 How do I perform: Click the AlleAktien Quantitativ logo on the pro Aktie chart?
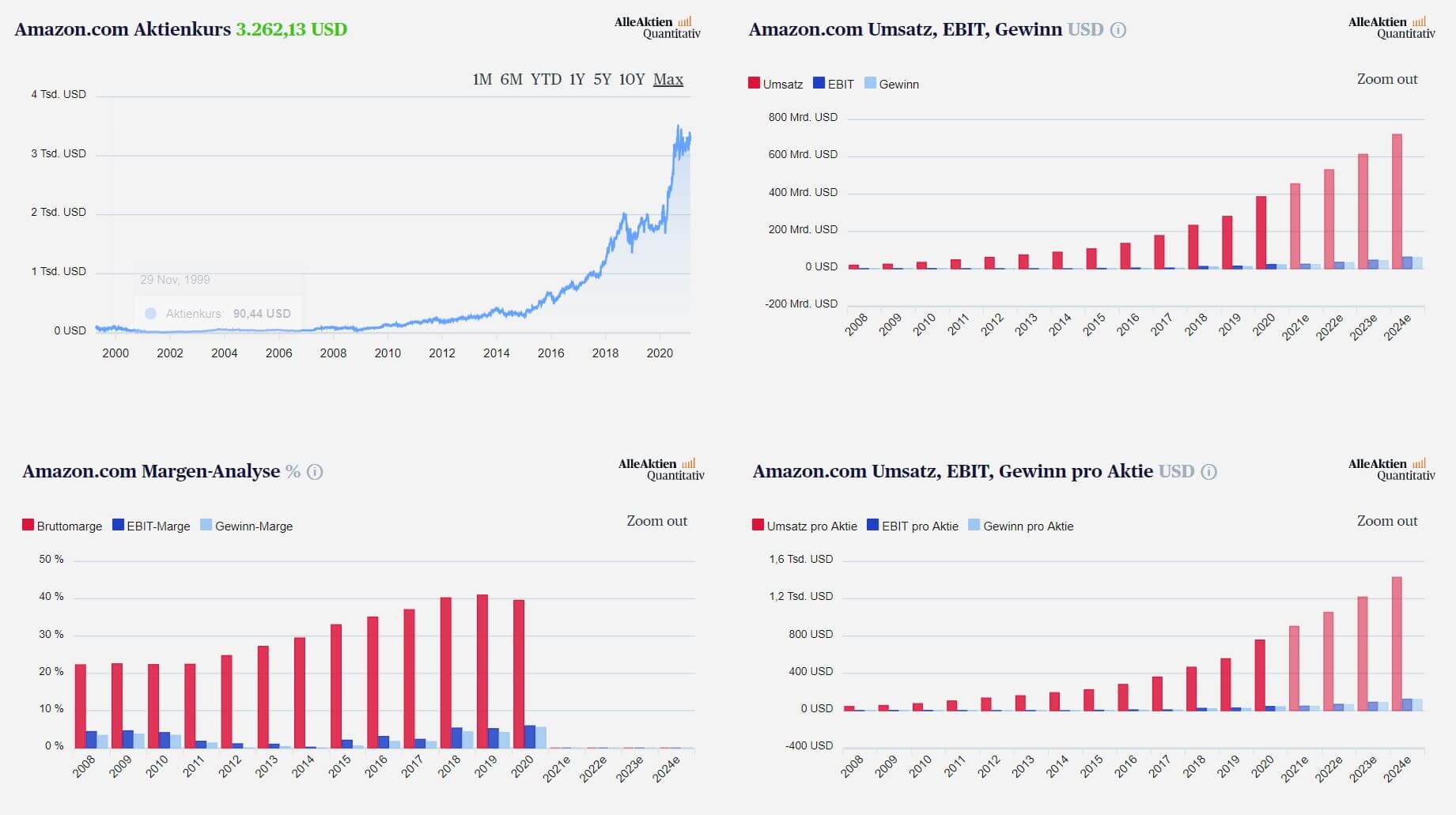point(1391,469)
